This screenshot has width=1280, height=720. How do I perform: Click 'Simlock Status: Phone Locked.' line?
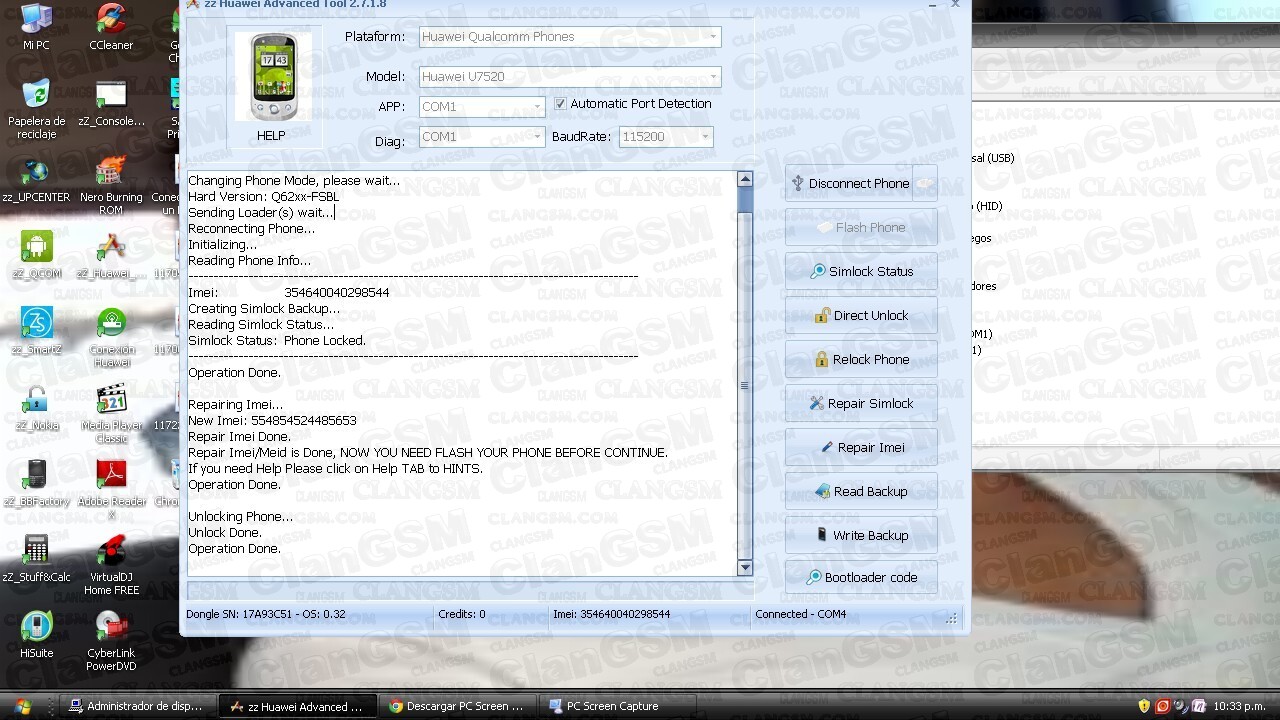[x=277, y=341]
